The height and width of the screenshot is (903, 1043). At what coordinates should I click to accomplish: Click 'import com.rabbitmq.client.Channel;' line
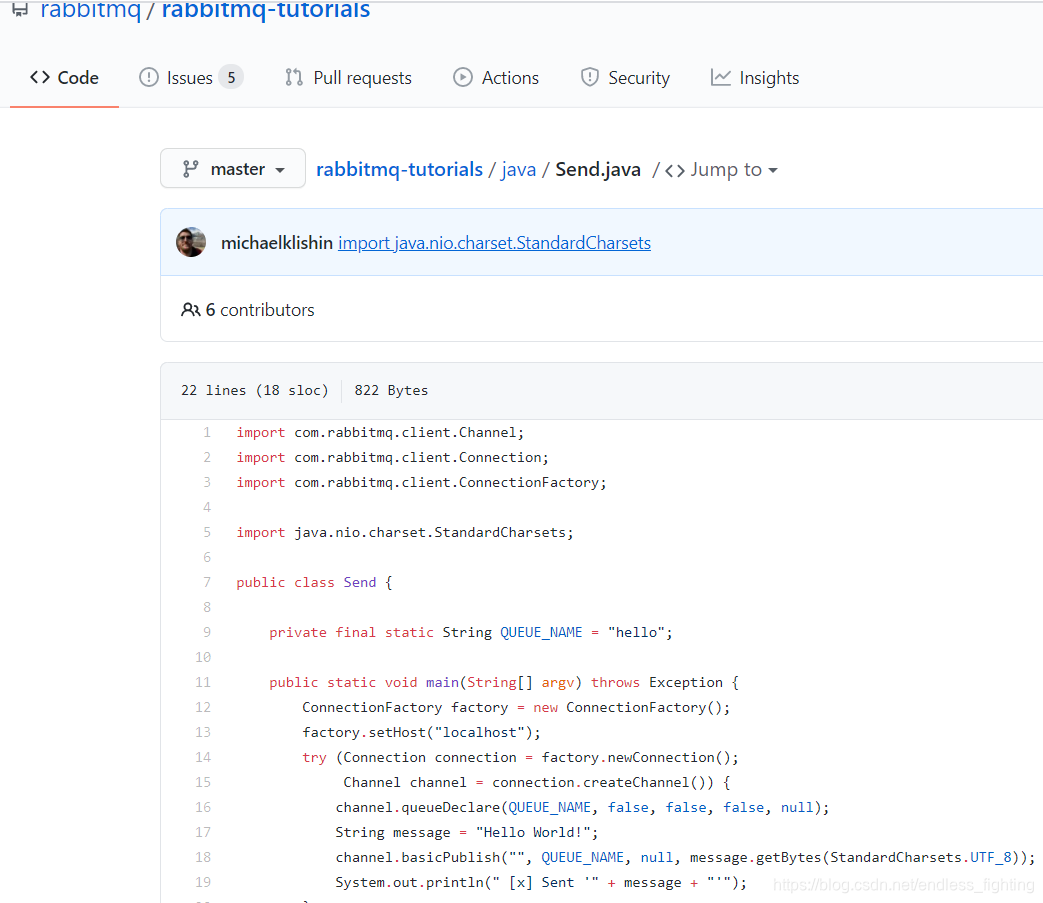click(380, 432)
